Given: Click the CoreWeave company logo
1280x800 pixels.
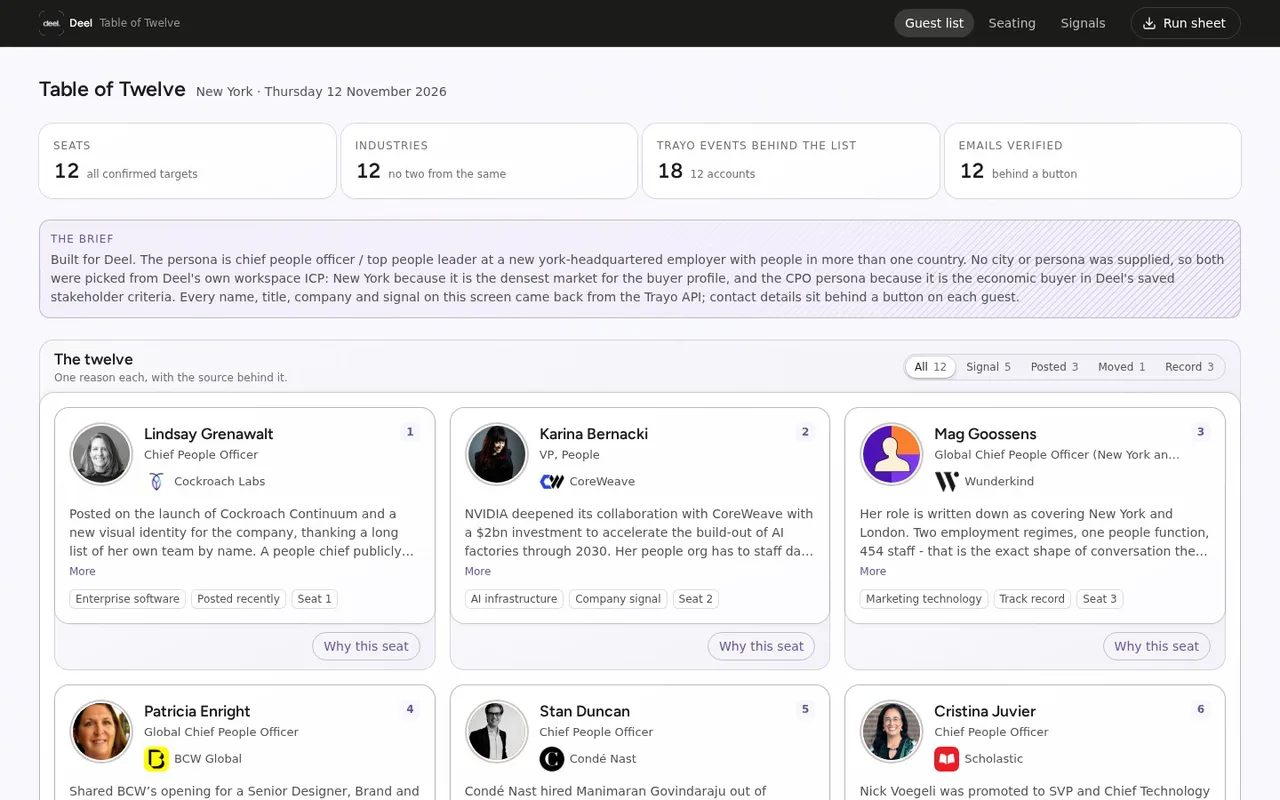Looking at the screenshot, I should tap(552, 481).
